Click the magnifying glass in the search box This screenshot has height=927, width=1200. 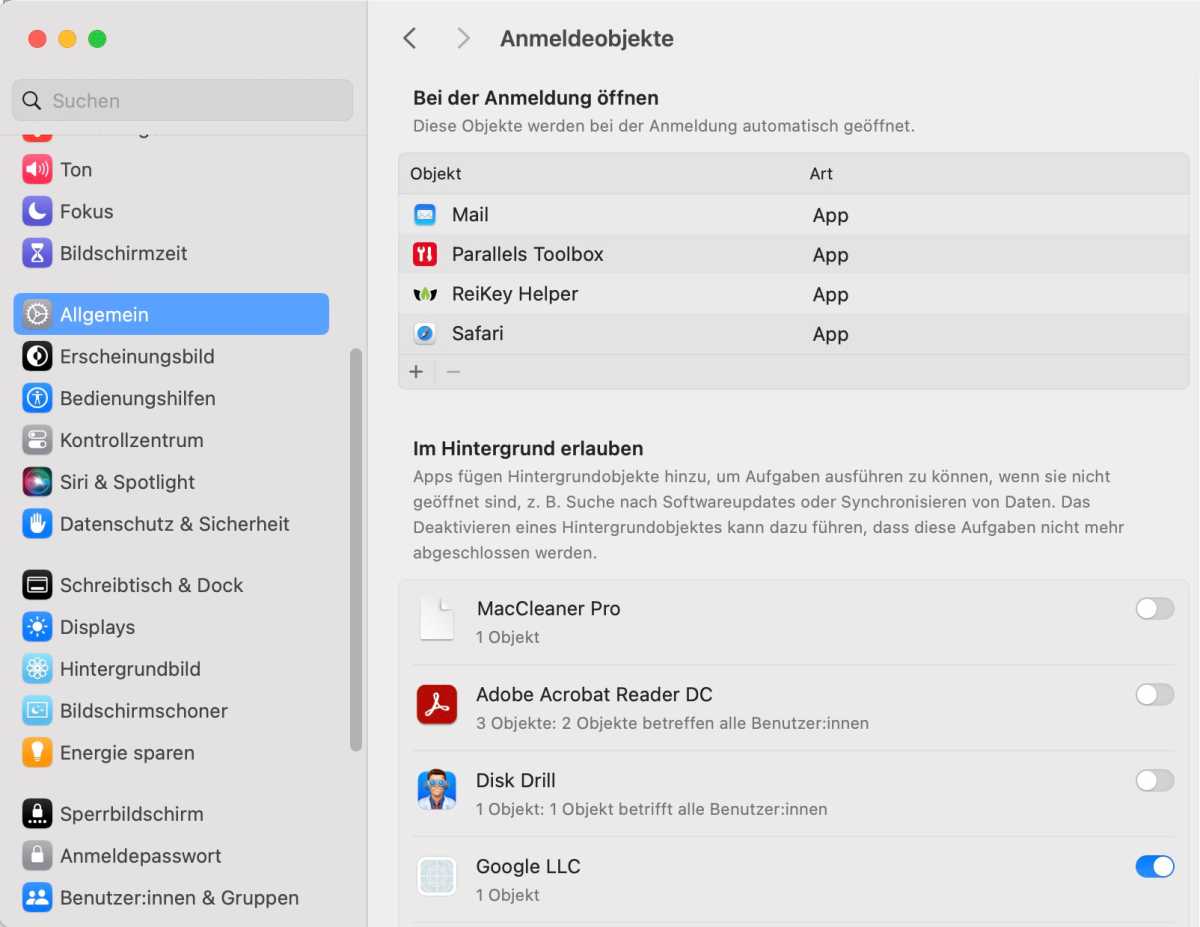click(x=32, y=101)
